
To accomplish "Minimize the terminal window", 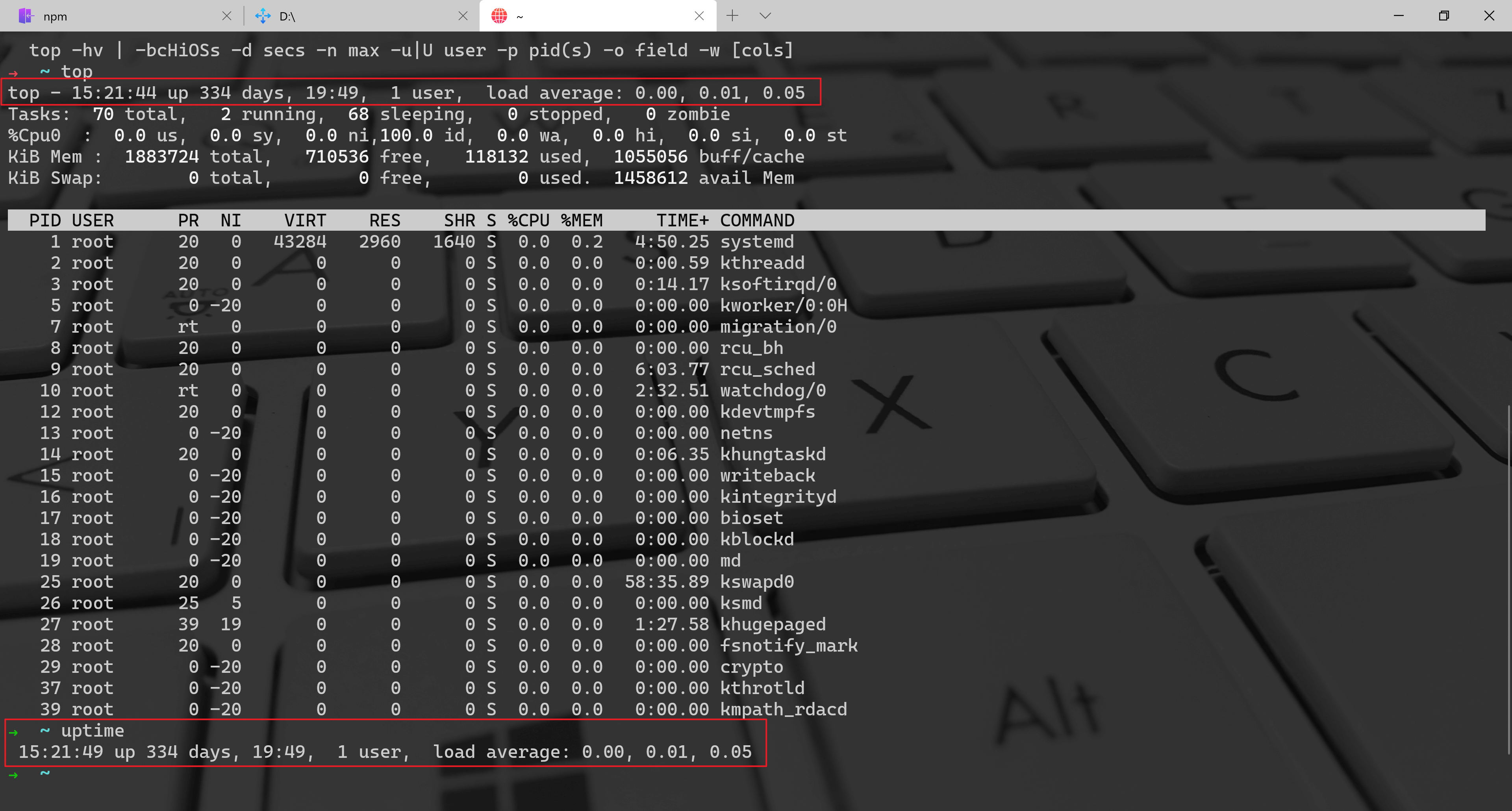I will [x=1399, y=16].
